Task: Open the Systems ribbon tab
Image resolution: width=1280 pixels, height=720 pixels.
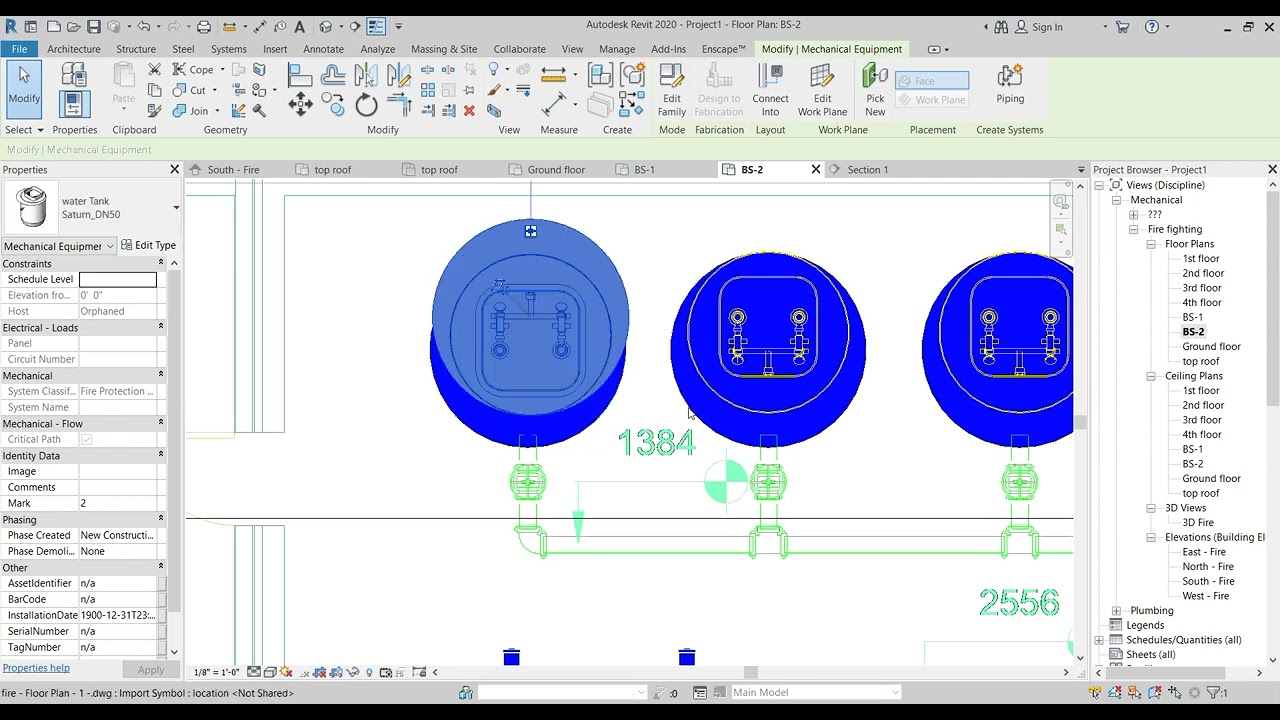Action: coord(228,49)
